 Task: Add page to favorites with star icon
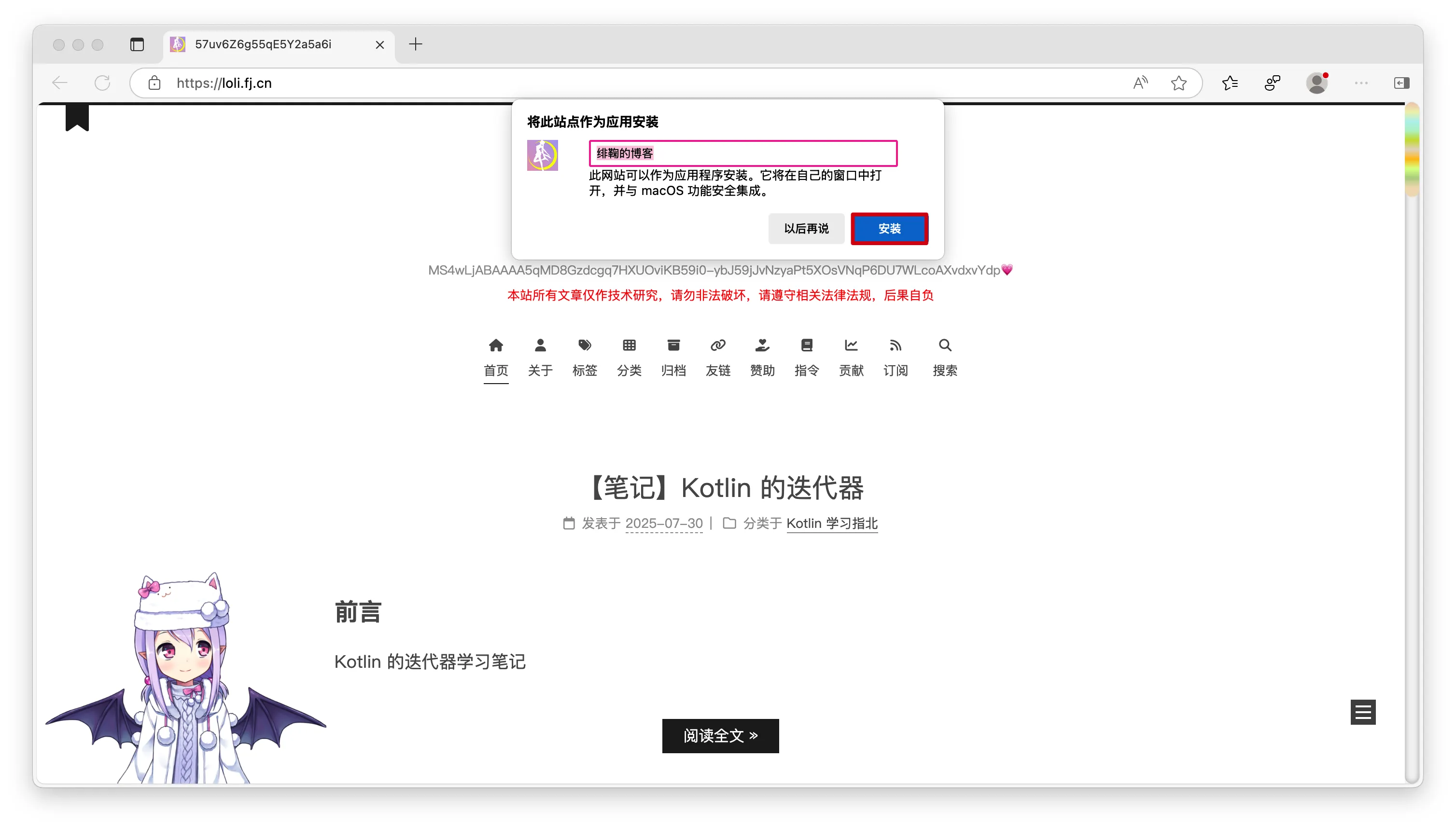[x=1178, y=83]
